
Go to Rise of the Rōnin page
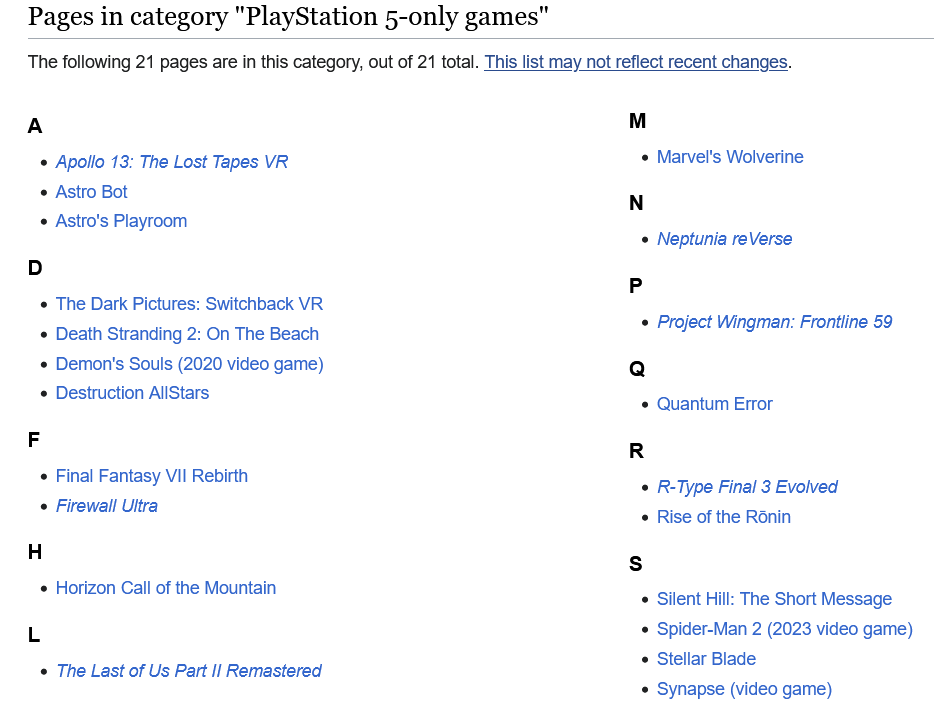[724, 517]
